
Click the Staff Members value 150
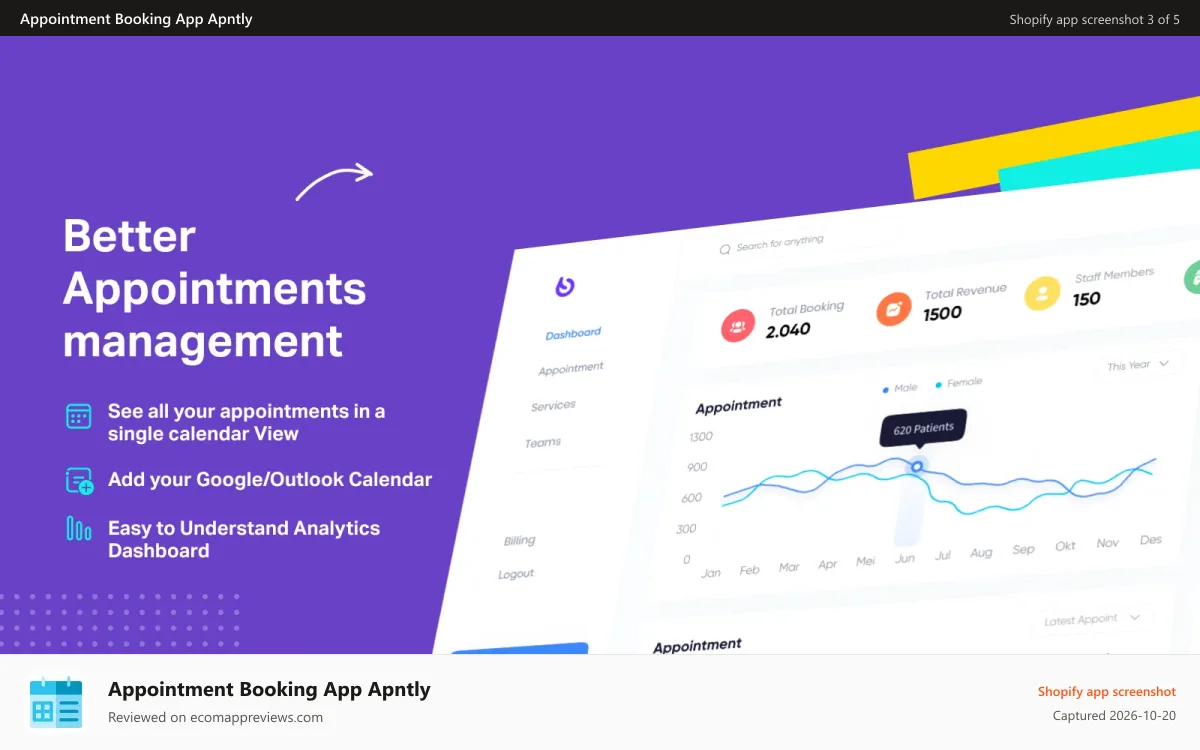point(1086,298)
